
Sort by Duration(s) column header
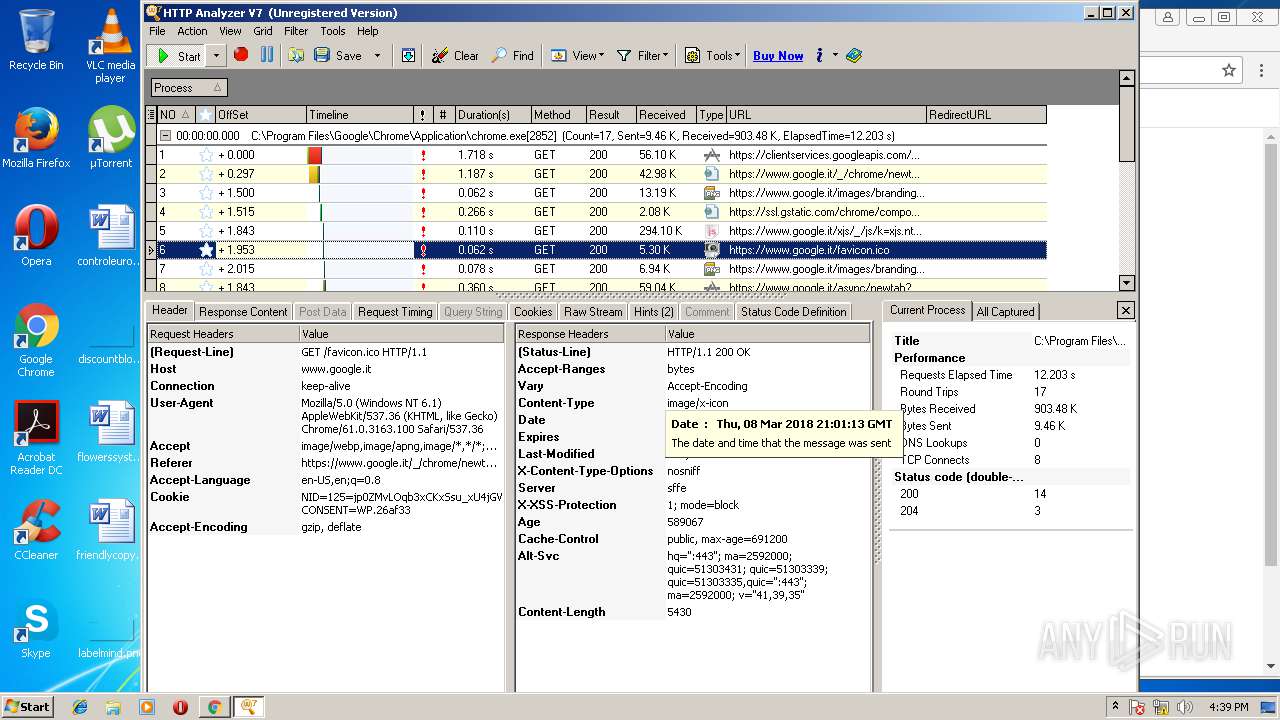492,115
